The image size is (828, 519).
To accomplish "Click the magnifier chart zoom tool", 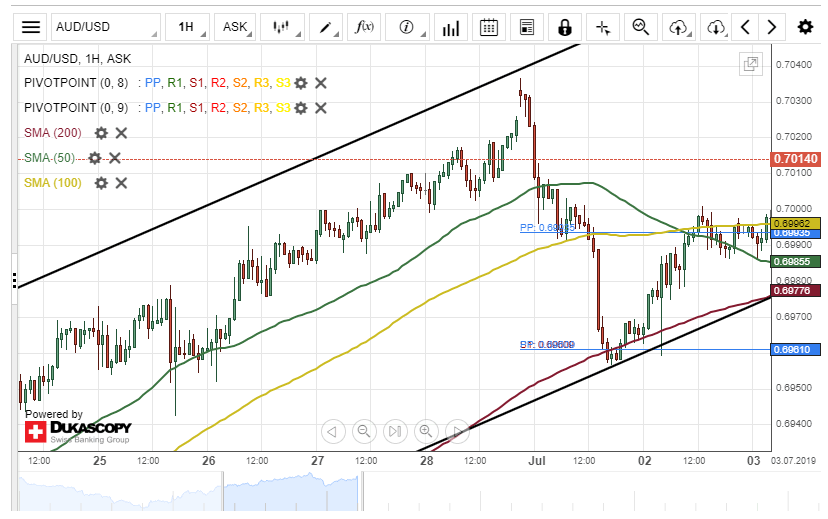I will pos(641,27).
